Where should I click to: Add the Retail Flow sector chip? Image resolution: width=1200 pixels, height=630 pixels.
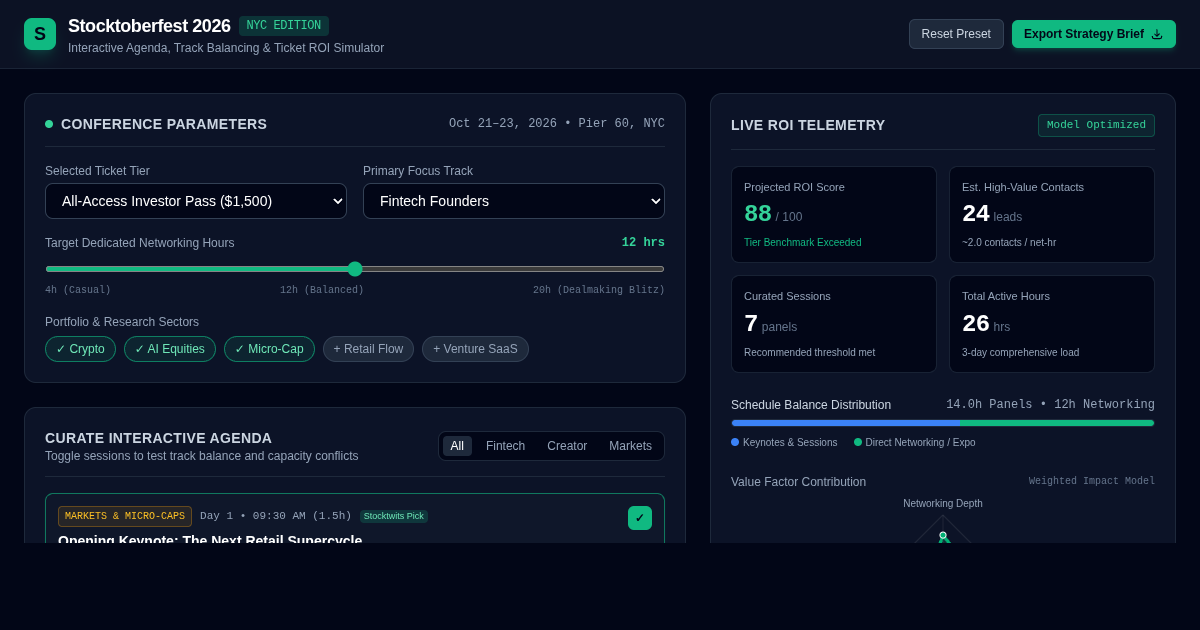click(368, 349)
